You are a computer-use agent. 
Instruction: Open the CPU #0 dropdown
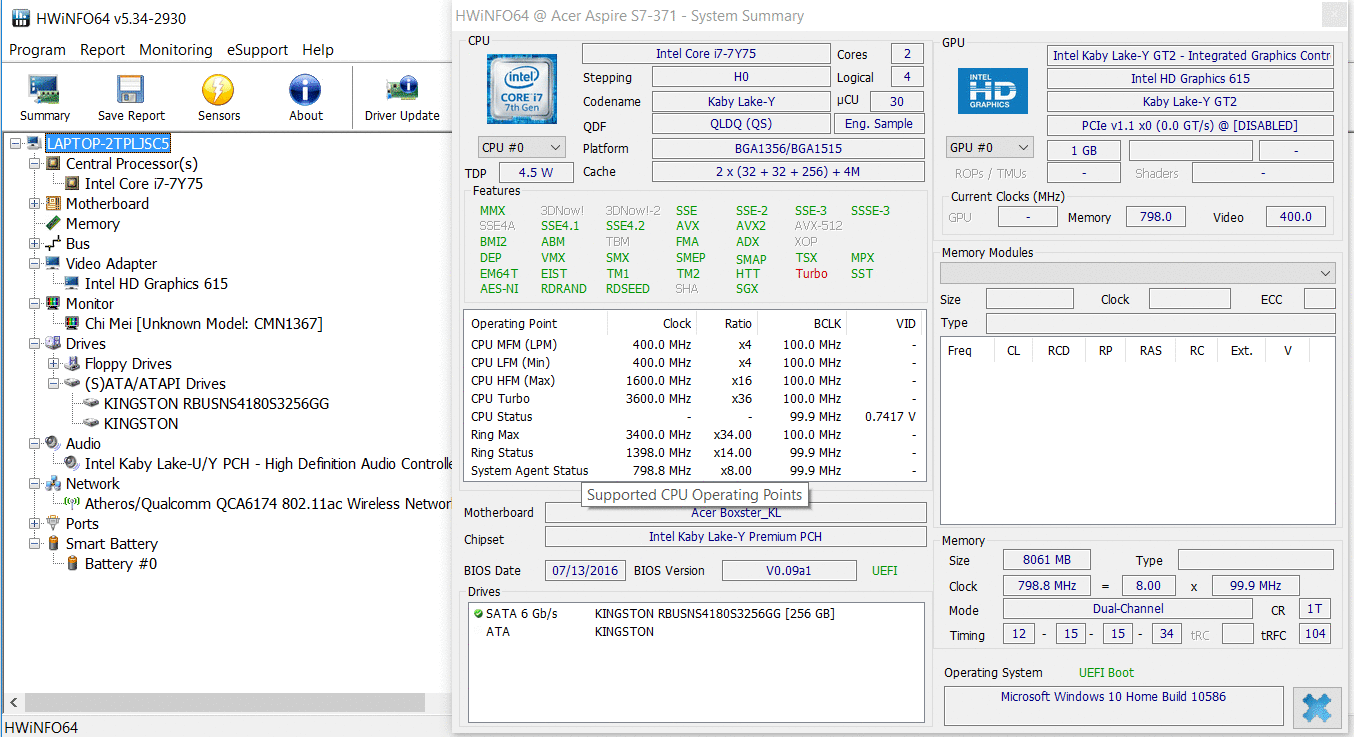[521, 148]
